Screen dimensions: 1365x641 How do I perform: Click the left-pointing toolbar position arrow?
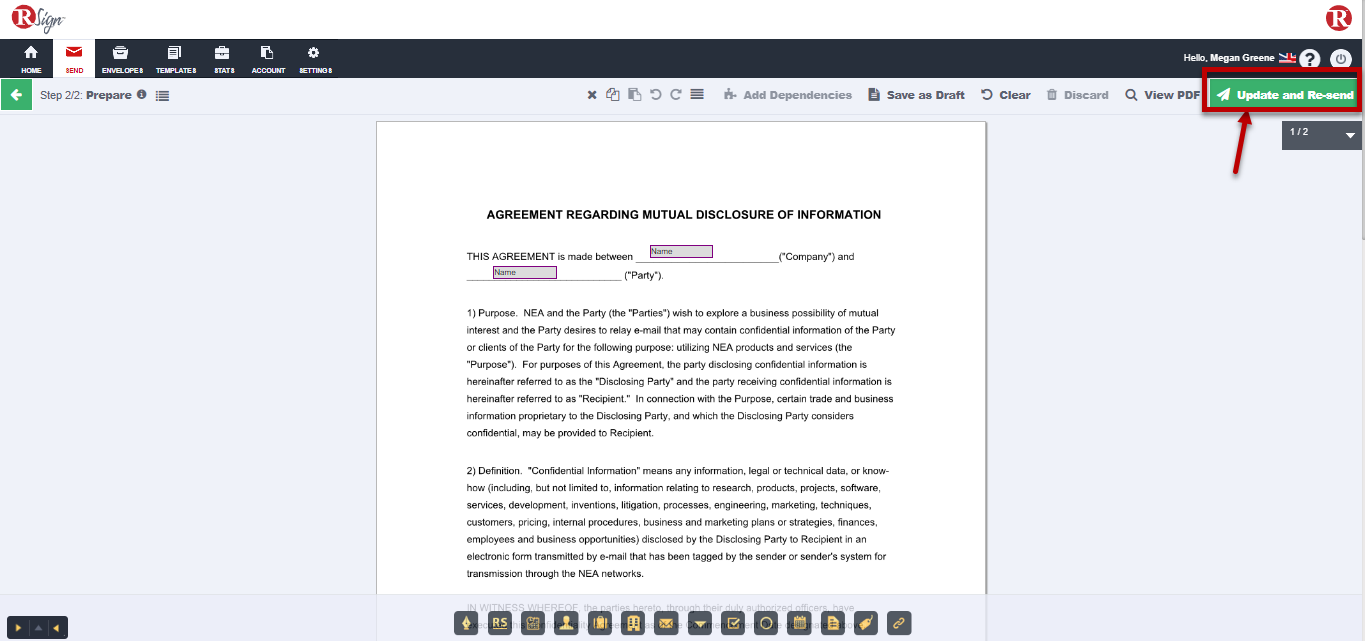(57, 628)
